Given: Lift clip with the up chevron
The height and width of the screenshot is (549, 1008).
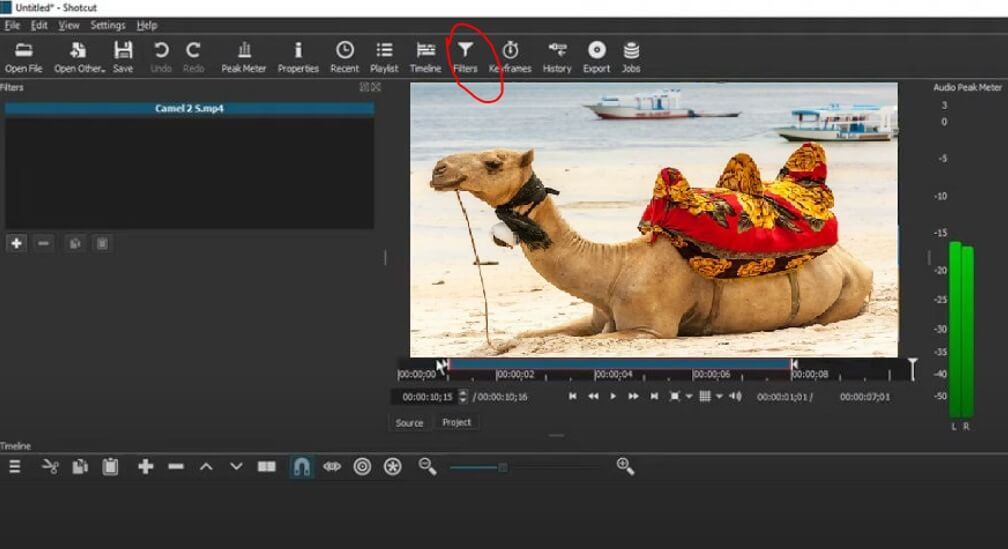Looking at the screenshot, I should point(206,467).
